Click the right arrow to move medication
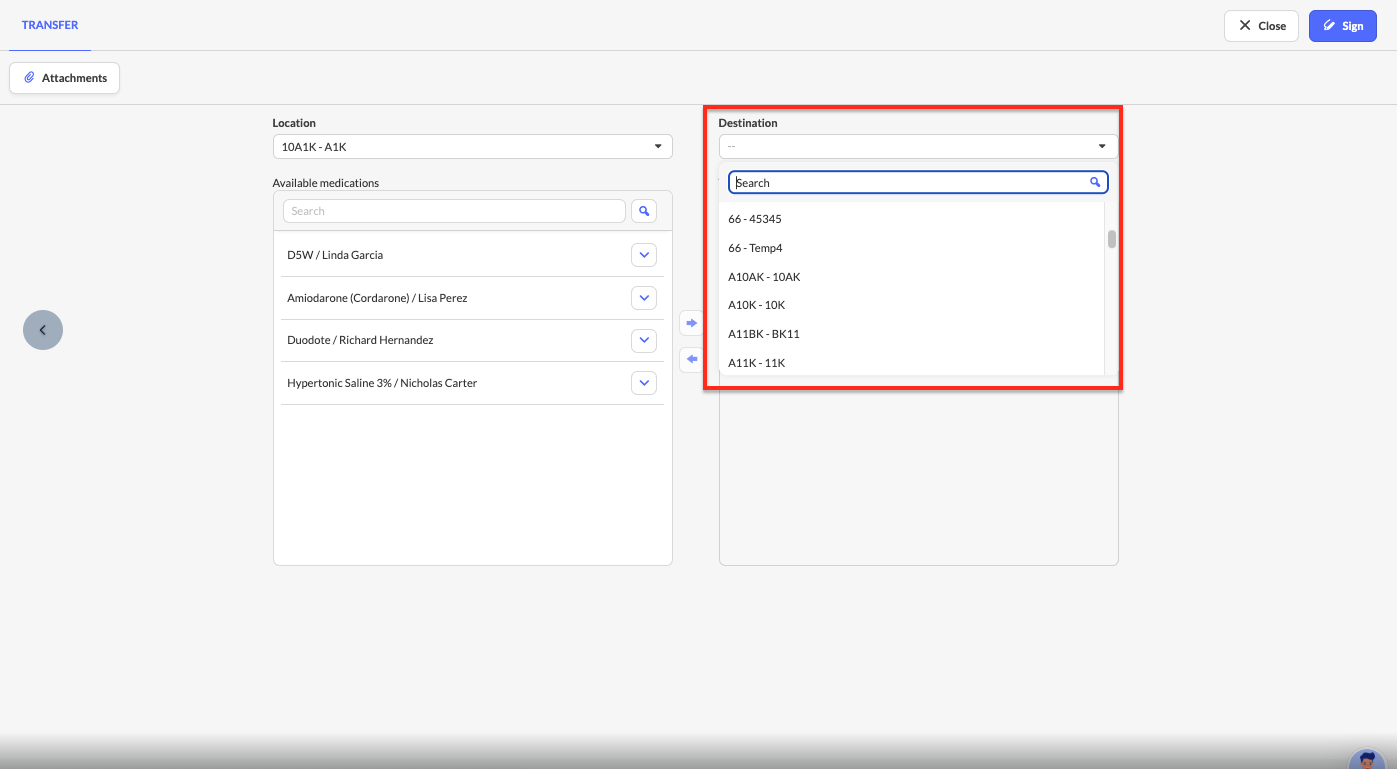The image size is (1397, 769). click(x=691, y=323)
